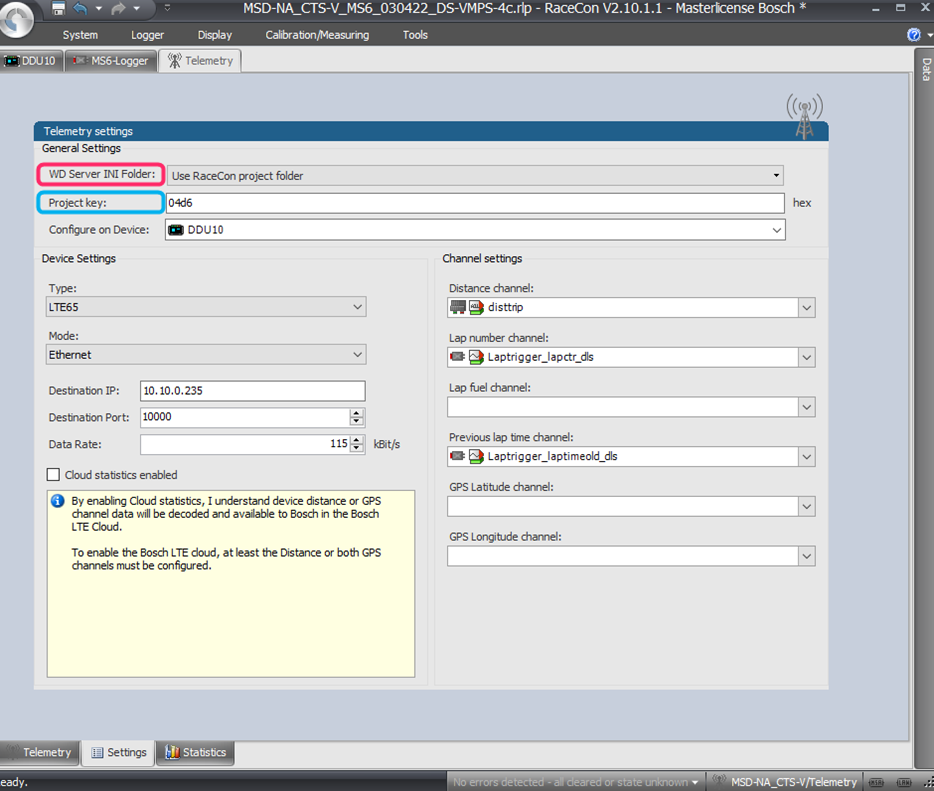This screenshot has width=934, height=791.
Task: Click the MS6-Logger tab device icon
Action: 80,61
